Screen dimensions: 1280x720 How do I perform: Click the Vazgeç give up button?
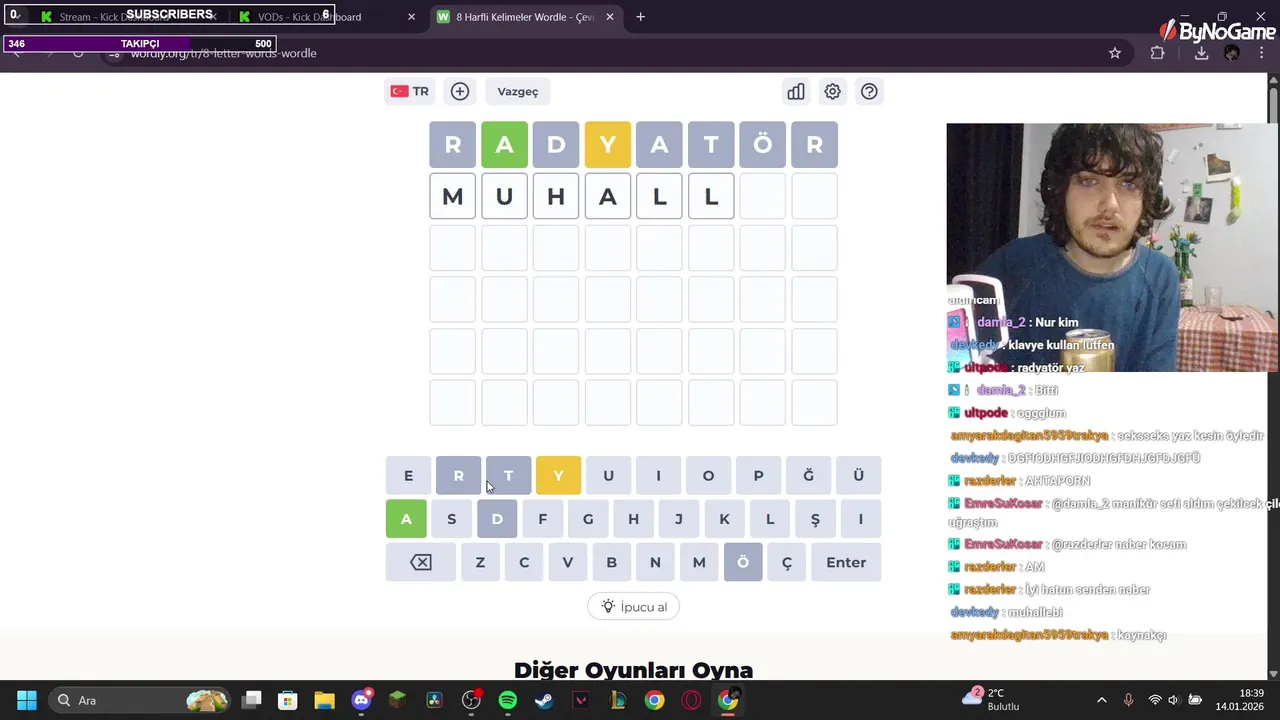coord(518,91)
